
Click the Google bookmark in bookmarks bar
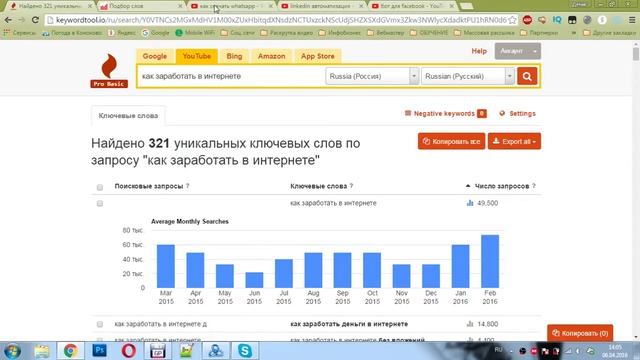[156, 33]
